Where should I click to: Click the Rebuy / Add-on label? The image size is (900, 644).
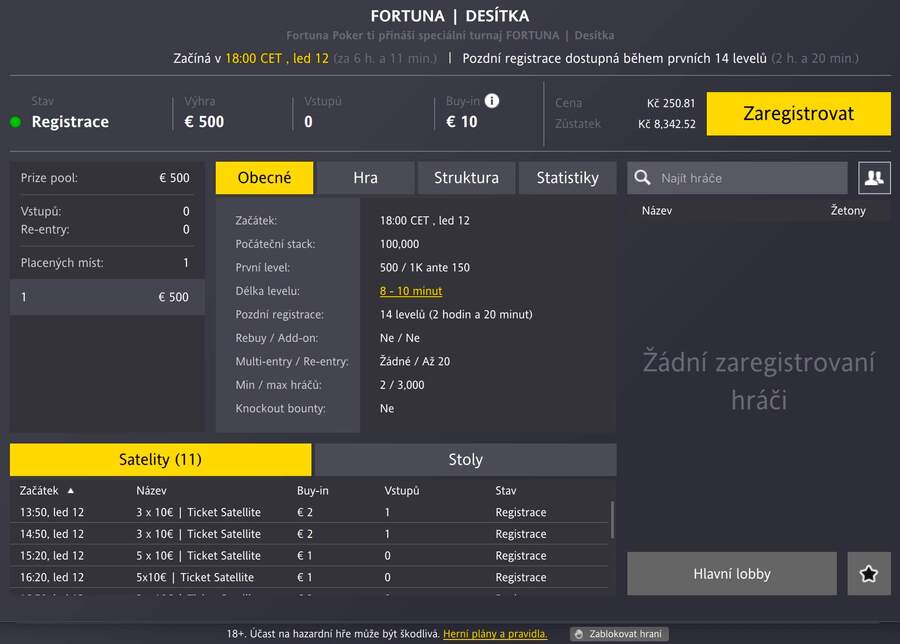tap(277, 338)
